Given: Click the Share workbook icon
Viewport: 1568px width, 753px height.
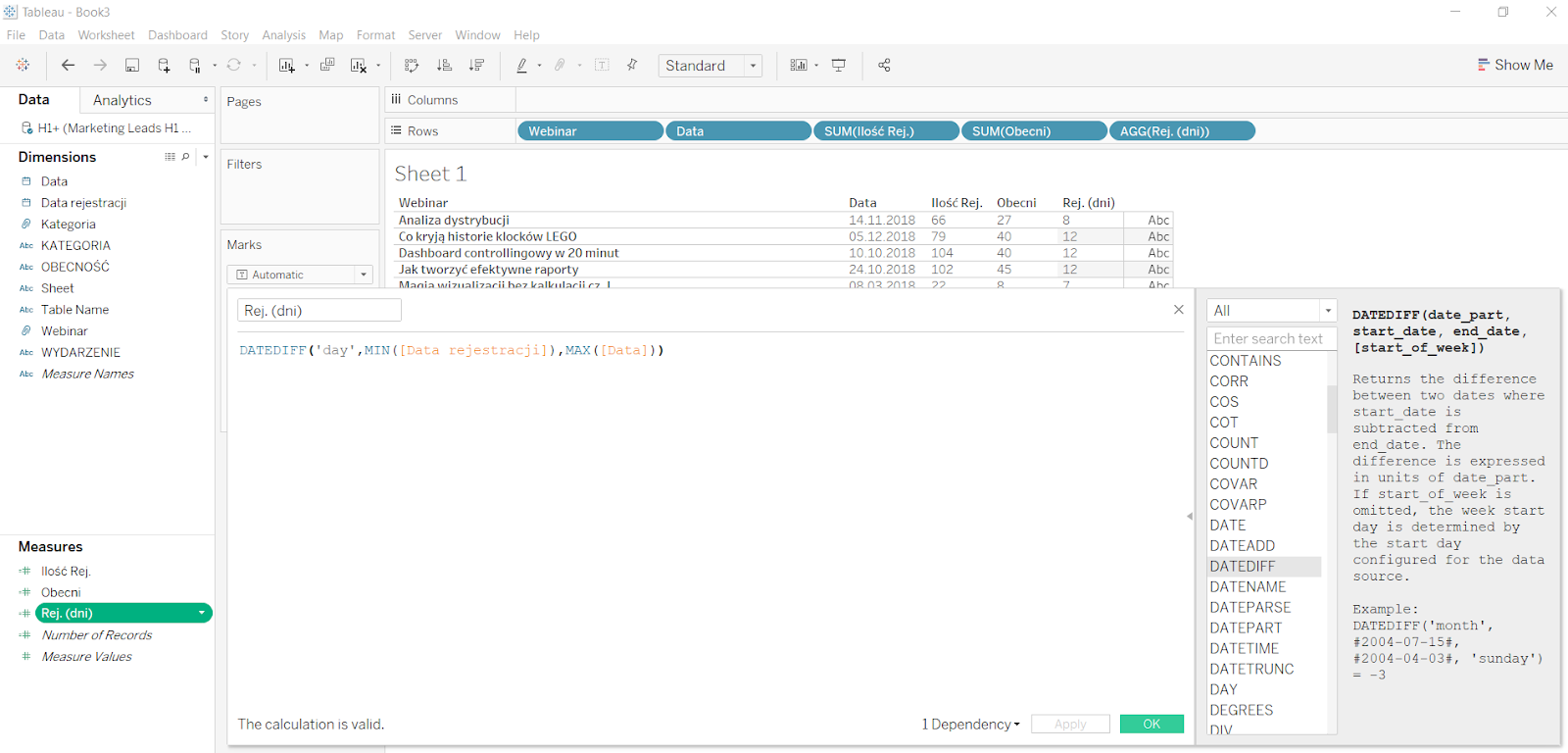Looking at the screenshot, I should point(884,66).
